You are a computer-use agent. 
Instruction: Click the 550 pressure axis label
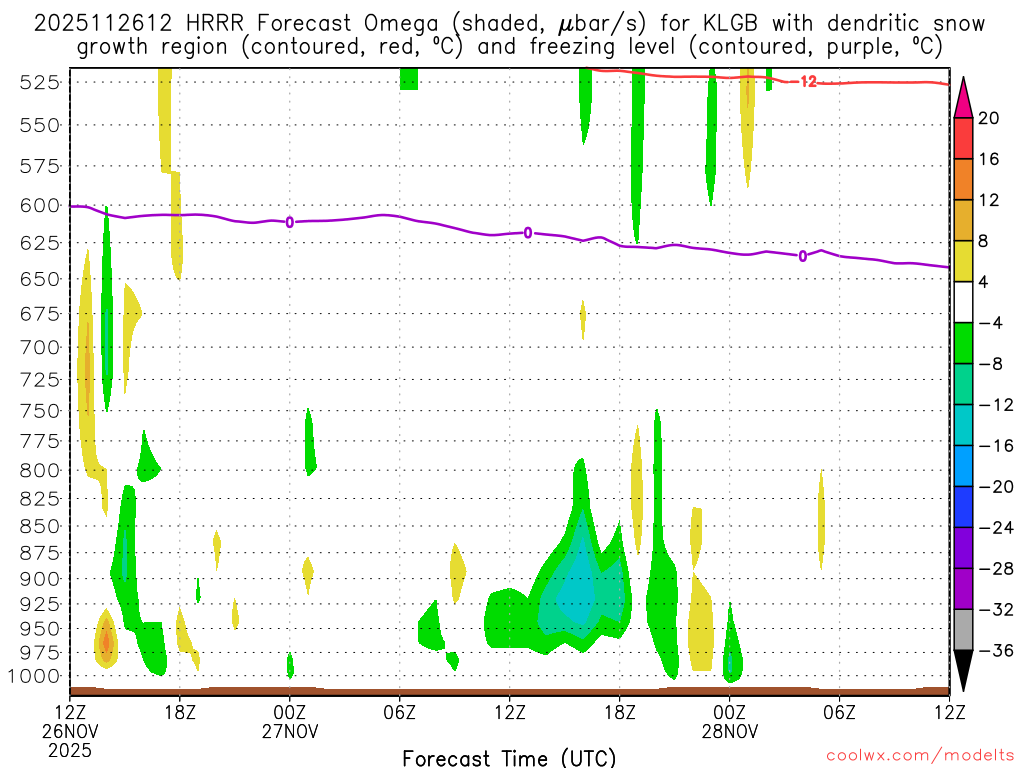pyautogui.click(x=40, y=125)
